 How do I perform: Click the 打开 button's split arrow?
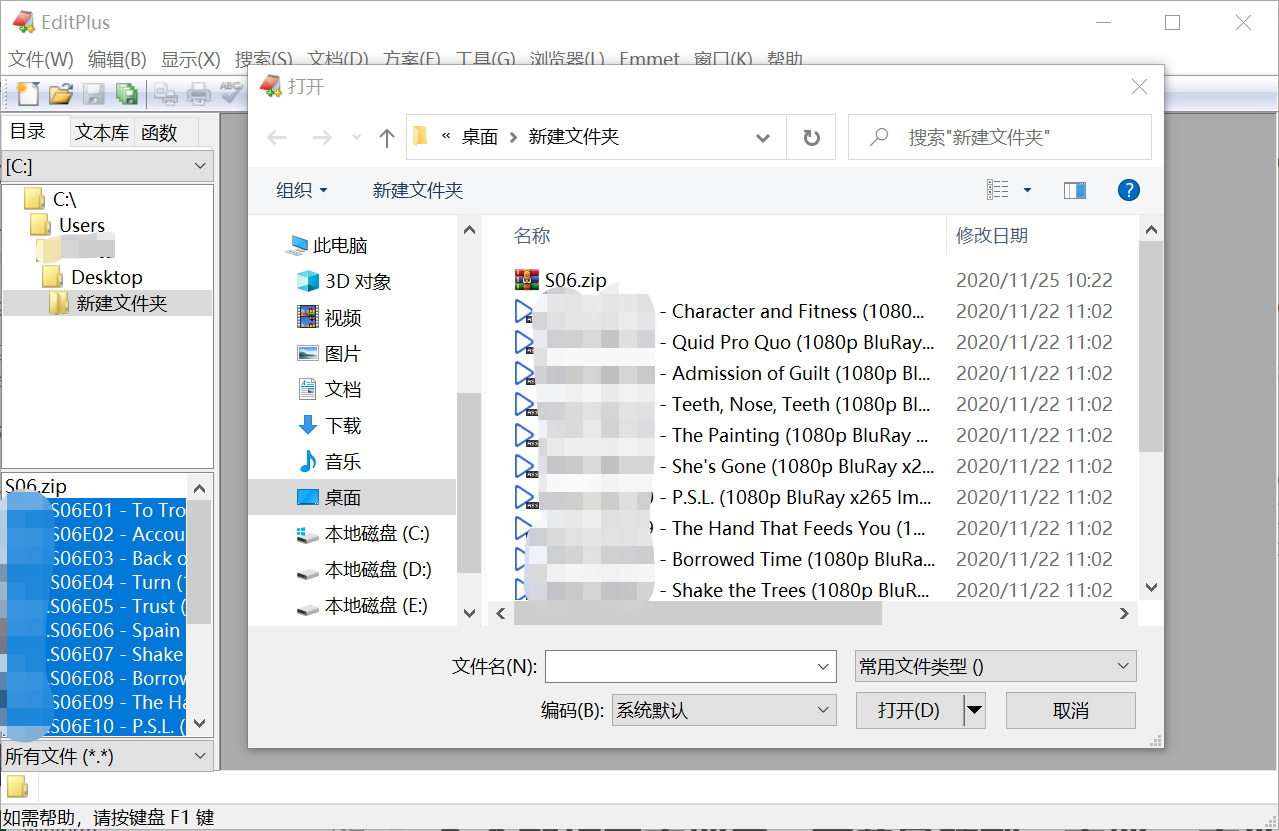point(974,710)
